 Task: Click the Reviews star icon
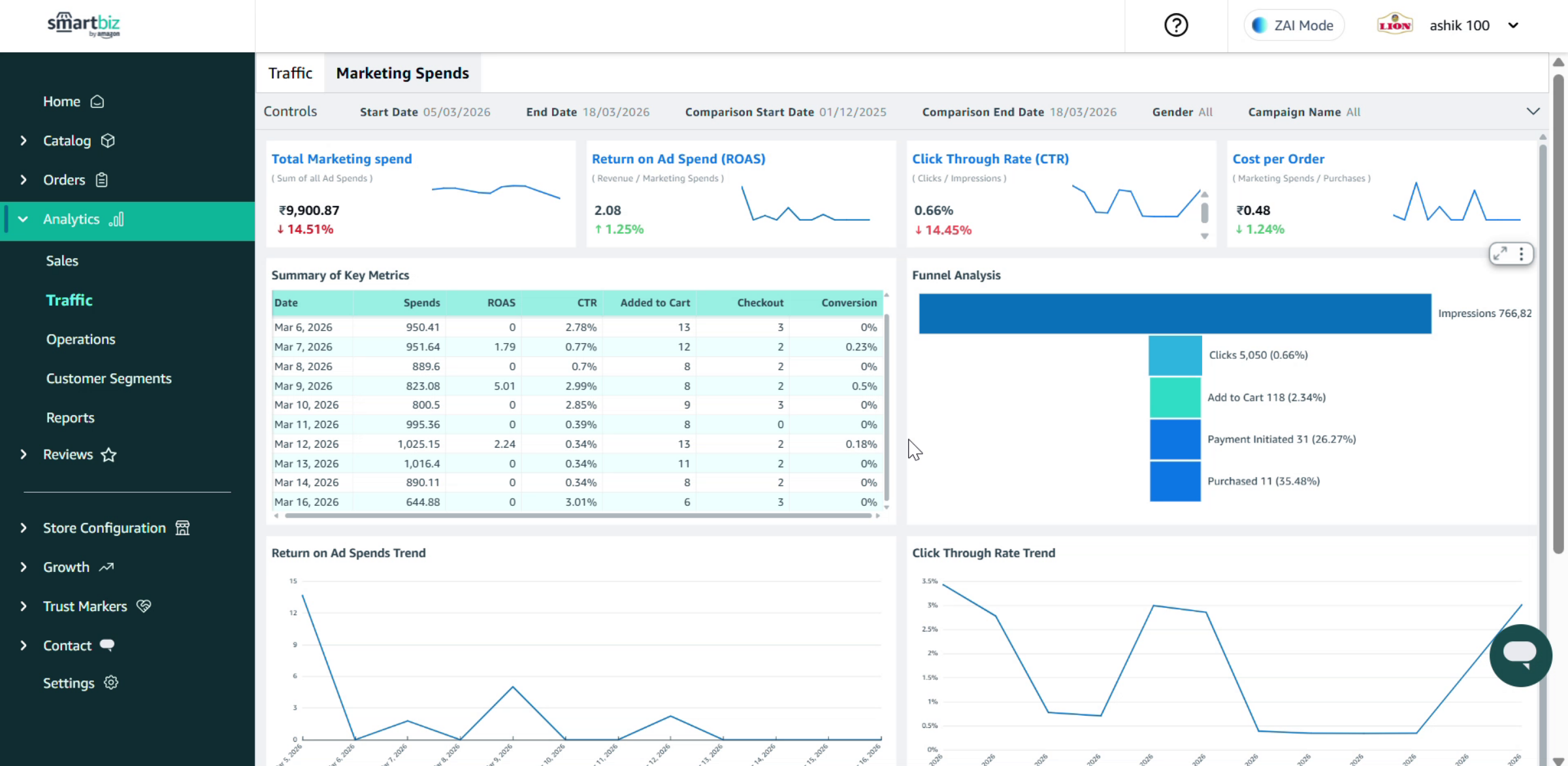(108, 455)
